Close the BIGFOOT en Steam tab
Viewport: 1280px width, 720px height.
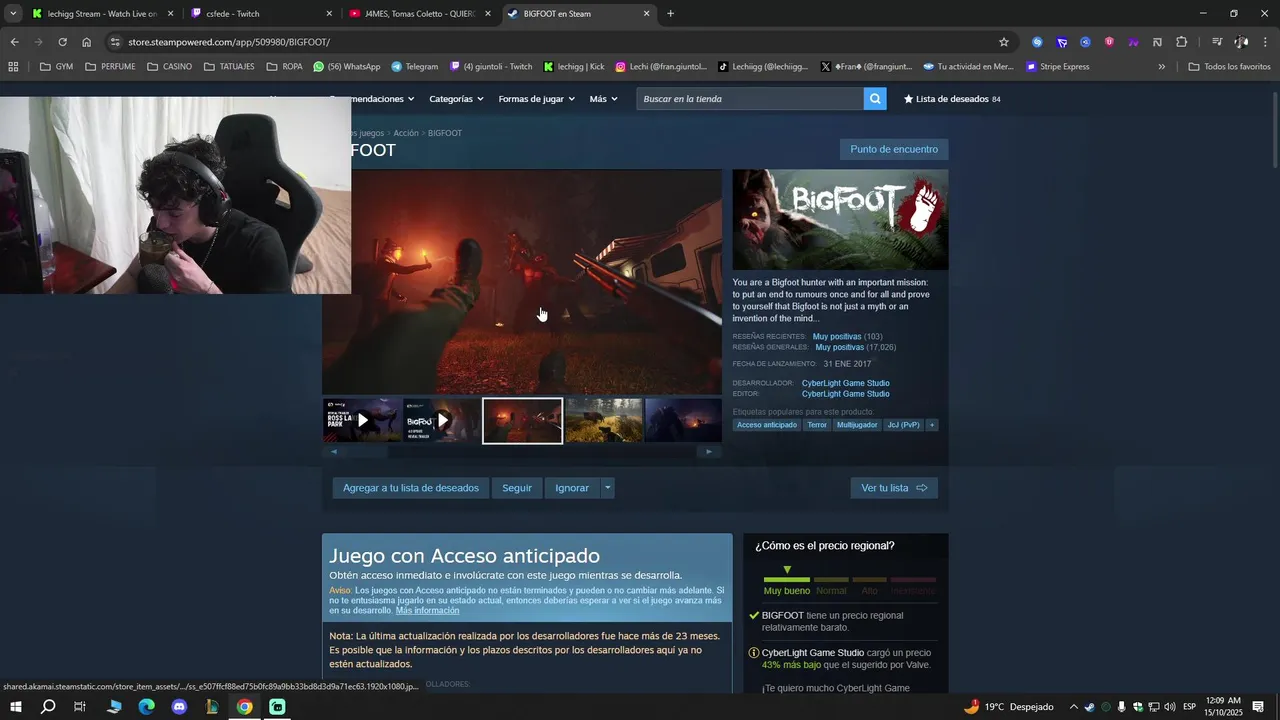click(x=646, y=14)
